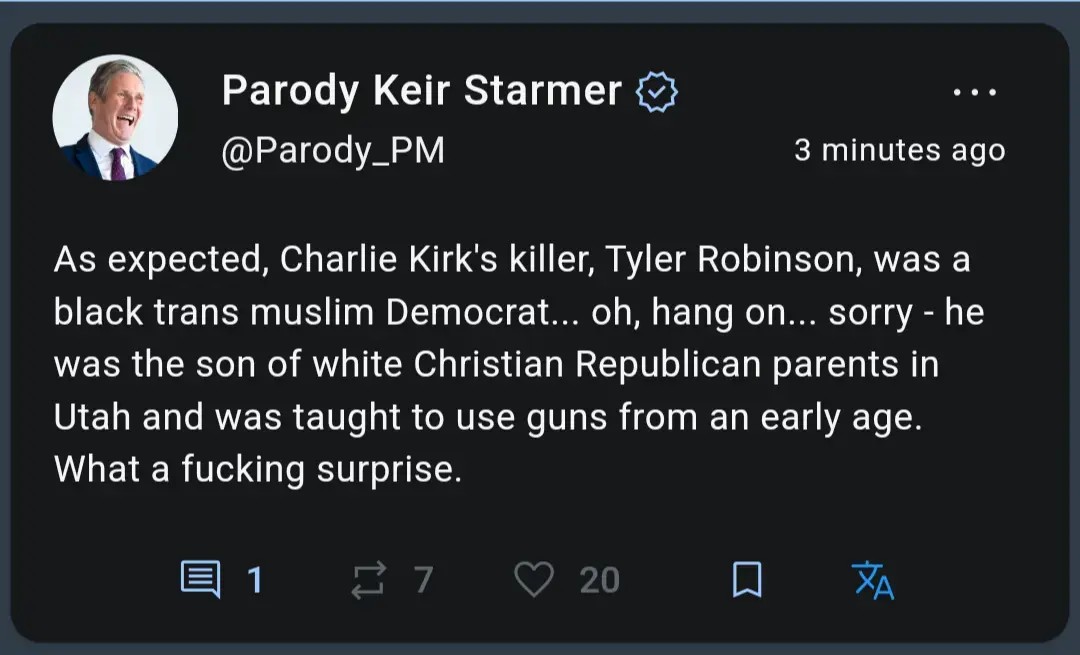1080x655 pixels.
Task: Open the three-dot more options menu
Action: 974,93
